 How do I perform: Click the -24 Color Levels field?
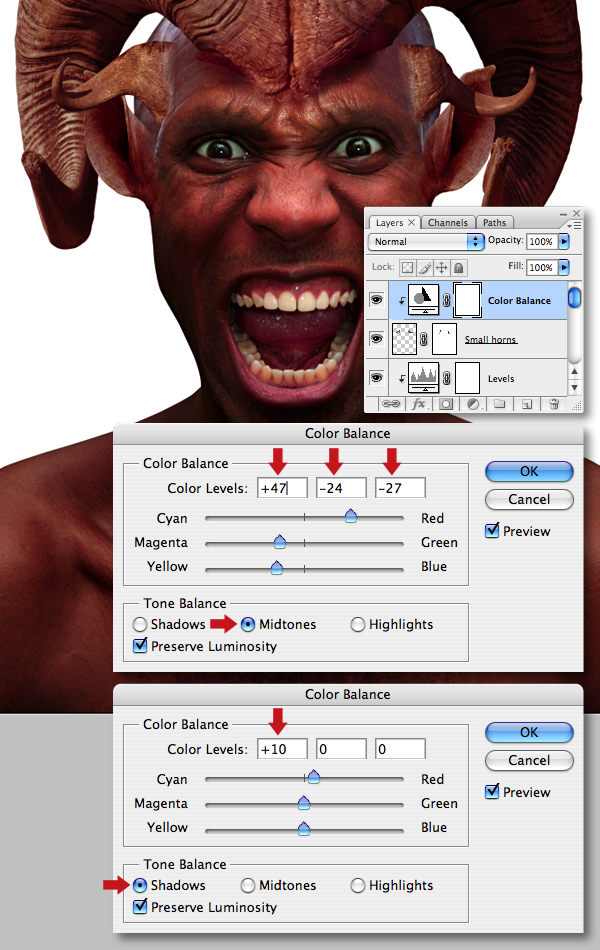pos(341,488)
